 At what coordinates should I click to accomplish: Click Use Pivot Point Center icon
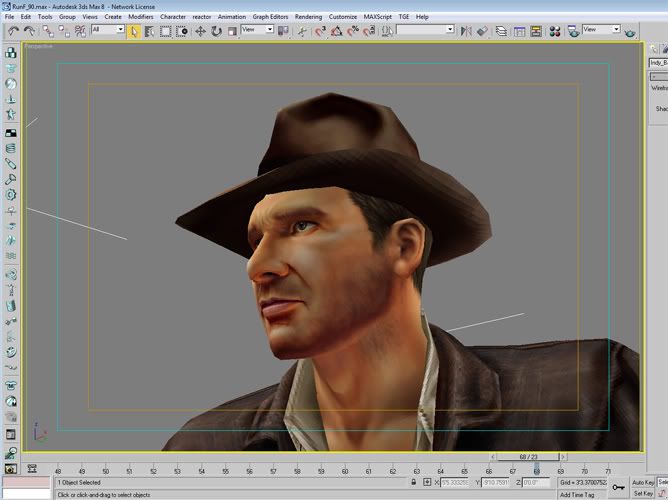[283, 31]
